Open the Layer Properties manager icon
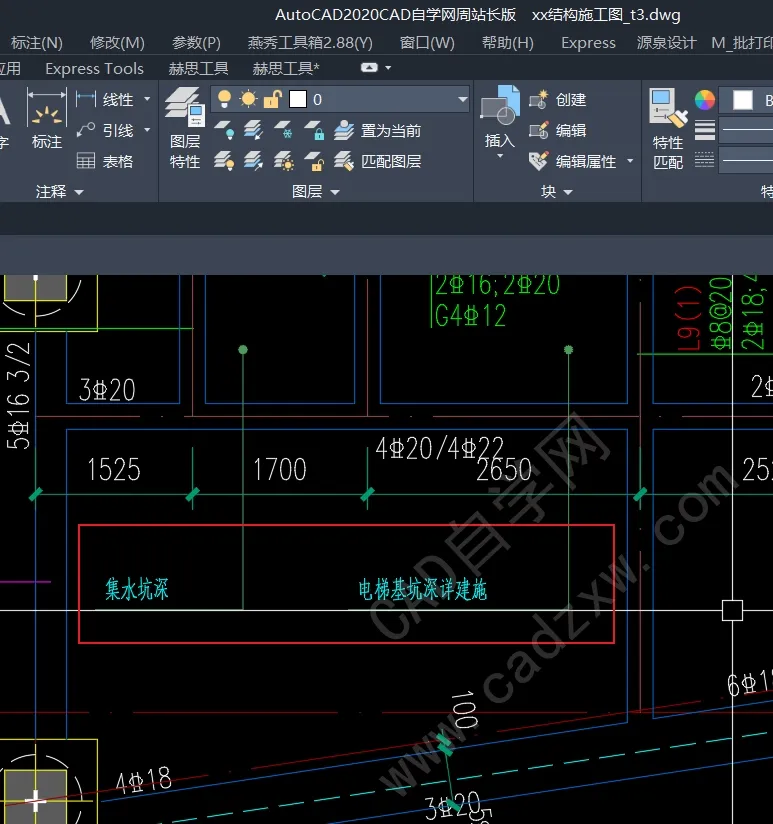This screenshot has width=773, height=824. (x=184, y=107)
